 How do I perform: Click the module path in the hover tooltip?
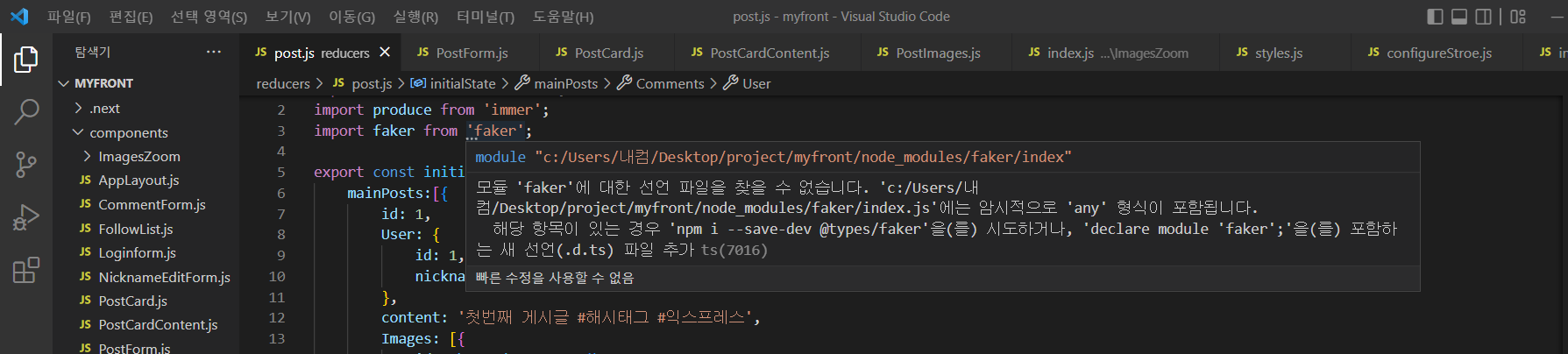coord(803,157)
